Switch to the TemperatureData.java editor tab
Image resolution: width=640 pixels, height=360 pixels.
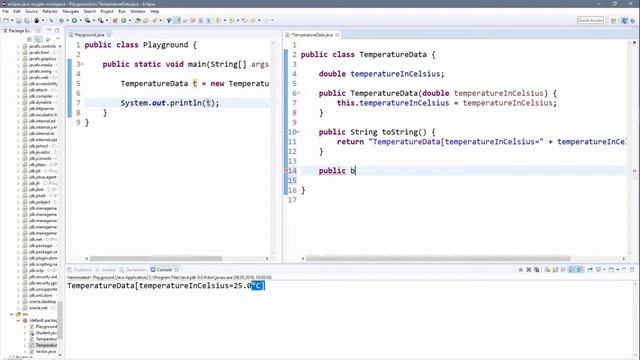coord(311,35)
